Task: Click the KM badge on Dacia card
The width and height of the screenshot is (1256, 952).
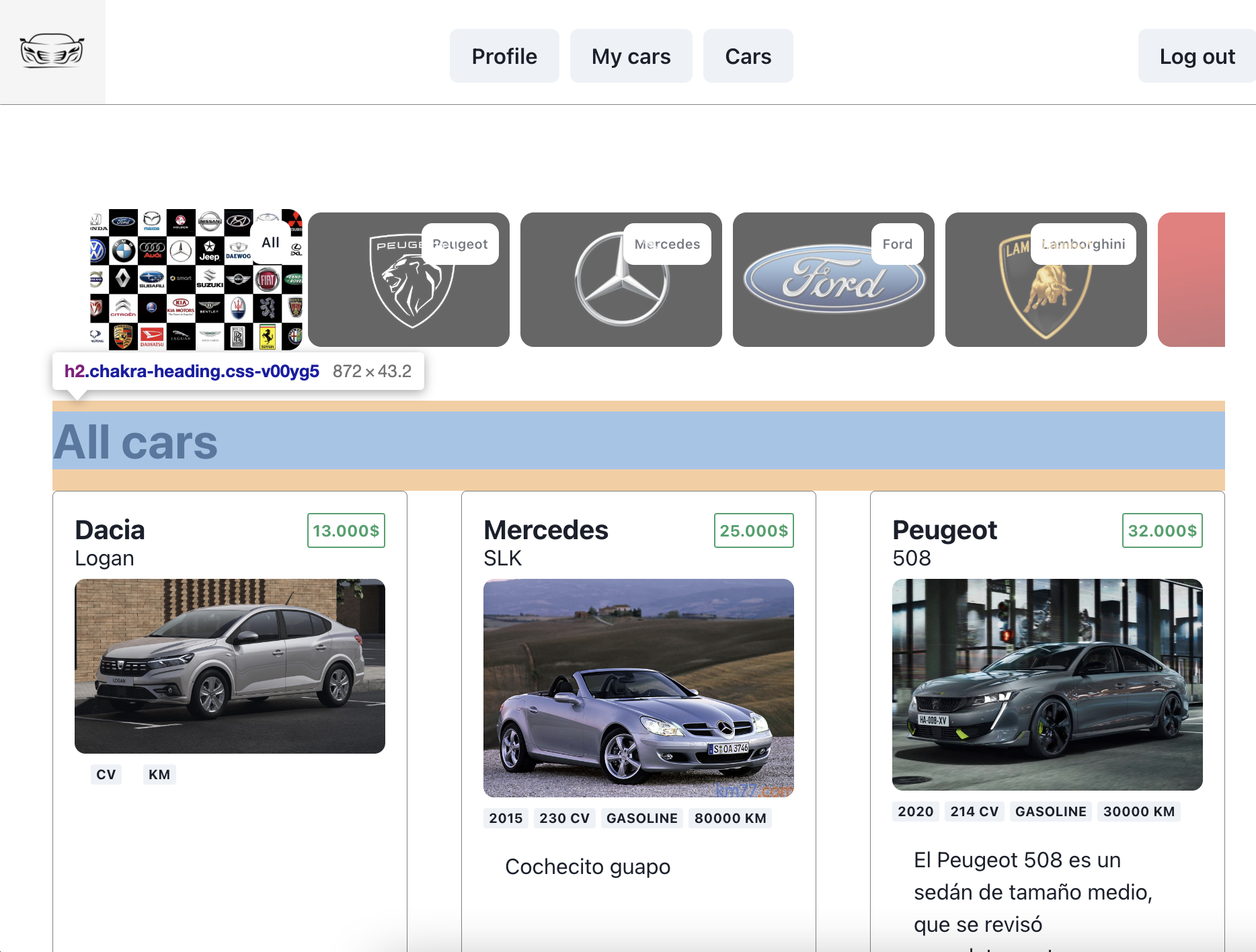Action: point(159,775)
